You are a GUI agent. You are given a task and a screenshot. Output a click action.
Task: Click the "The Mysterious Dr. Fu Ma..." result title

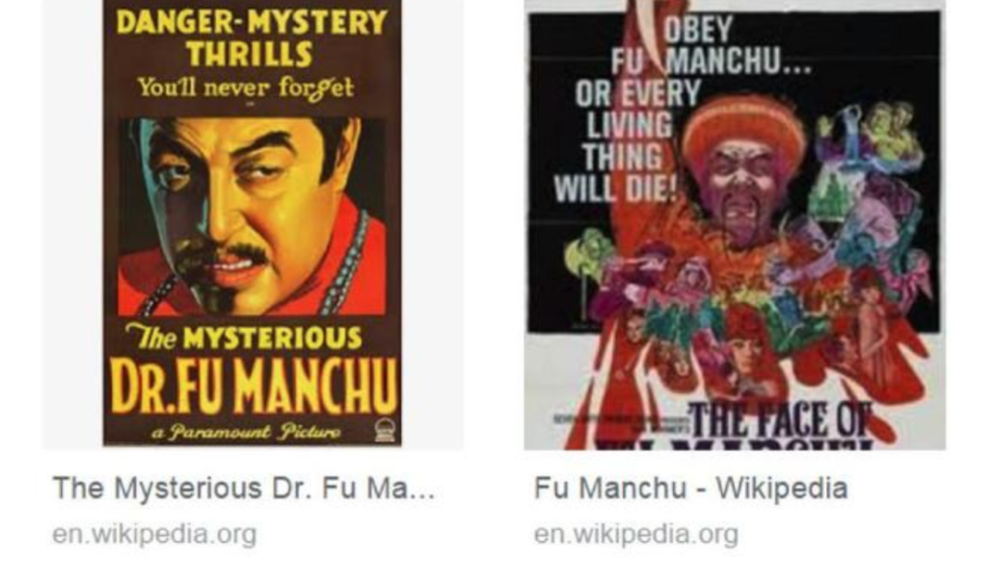pyautogui.click(x=244, y=489)
